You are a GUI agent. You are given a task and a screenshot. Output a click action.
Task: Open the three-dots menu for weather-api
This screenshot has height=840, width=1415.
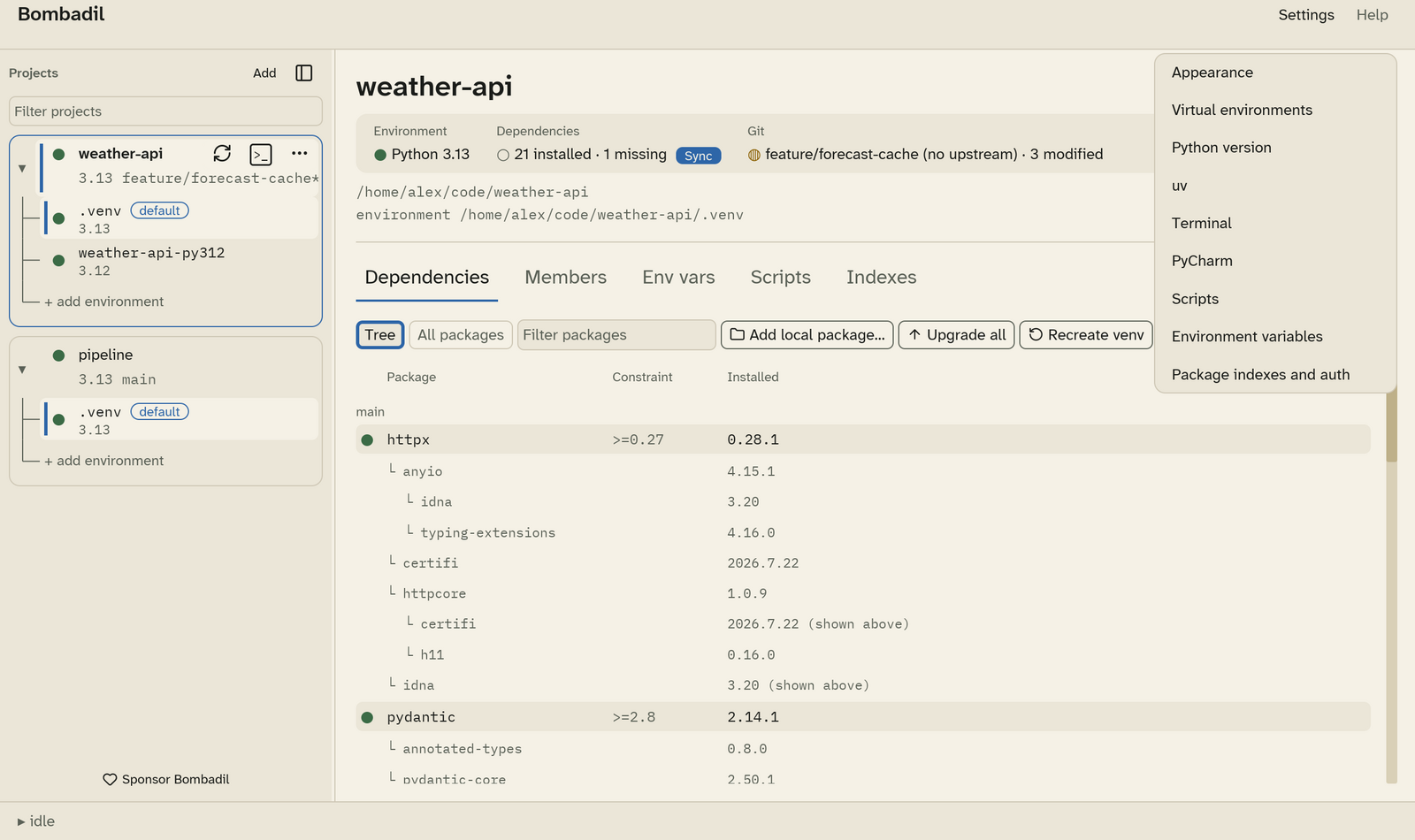pyautogui.click(x=300, y=154)
